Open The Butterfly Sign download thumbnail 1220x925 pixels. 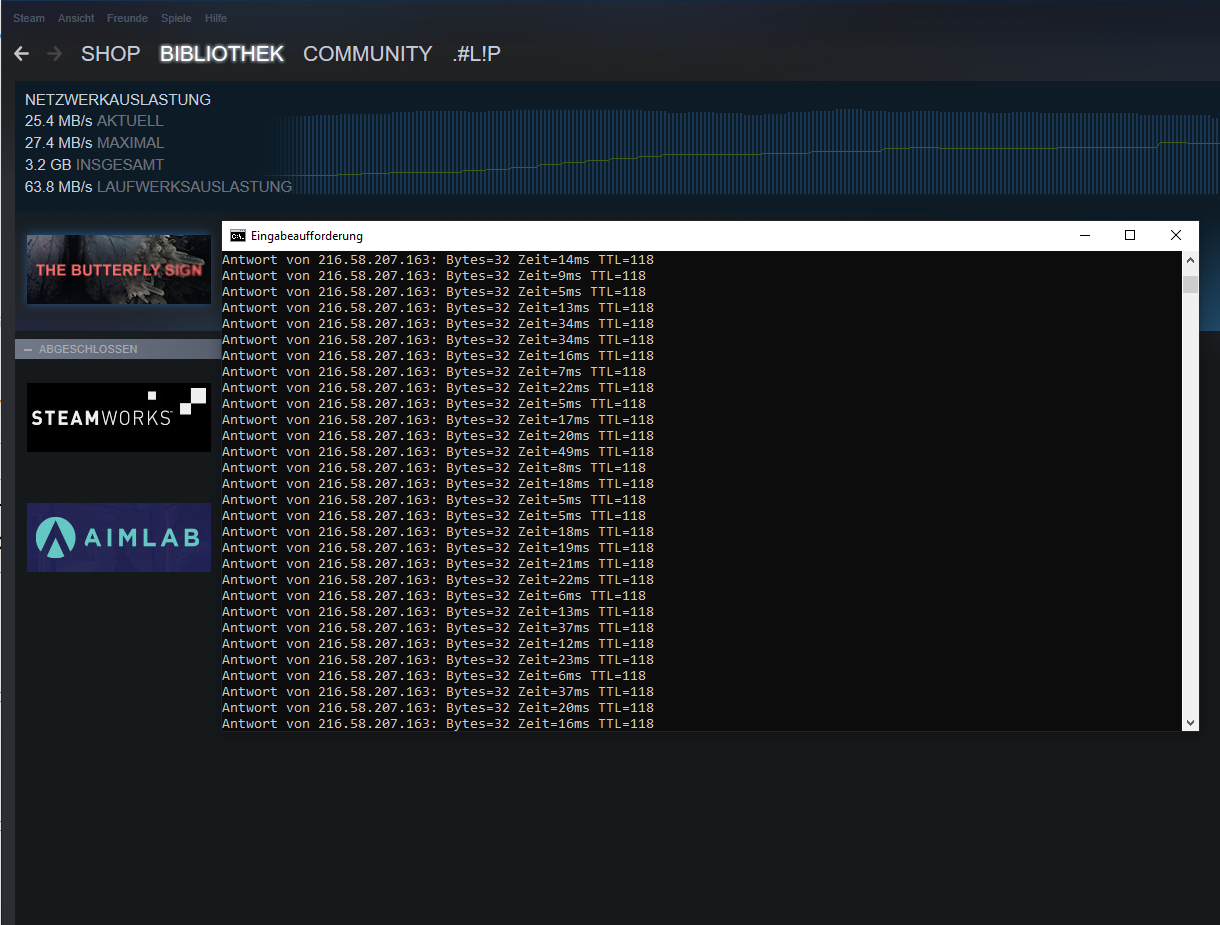[119, 269]
